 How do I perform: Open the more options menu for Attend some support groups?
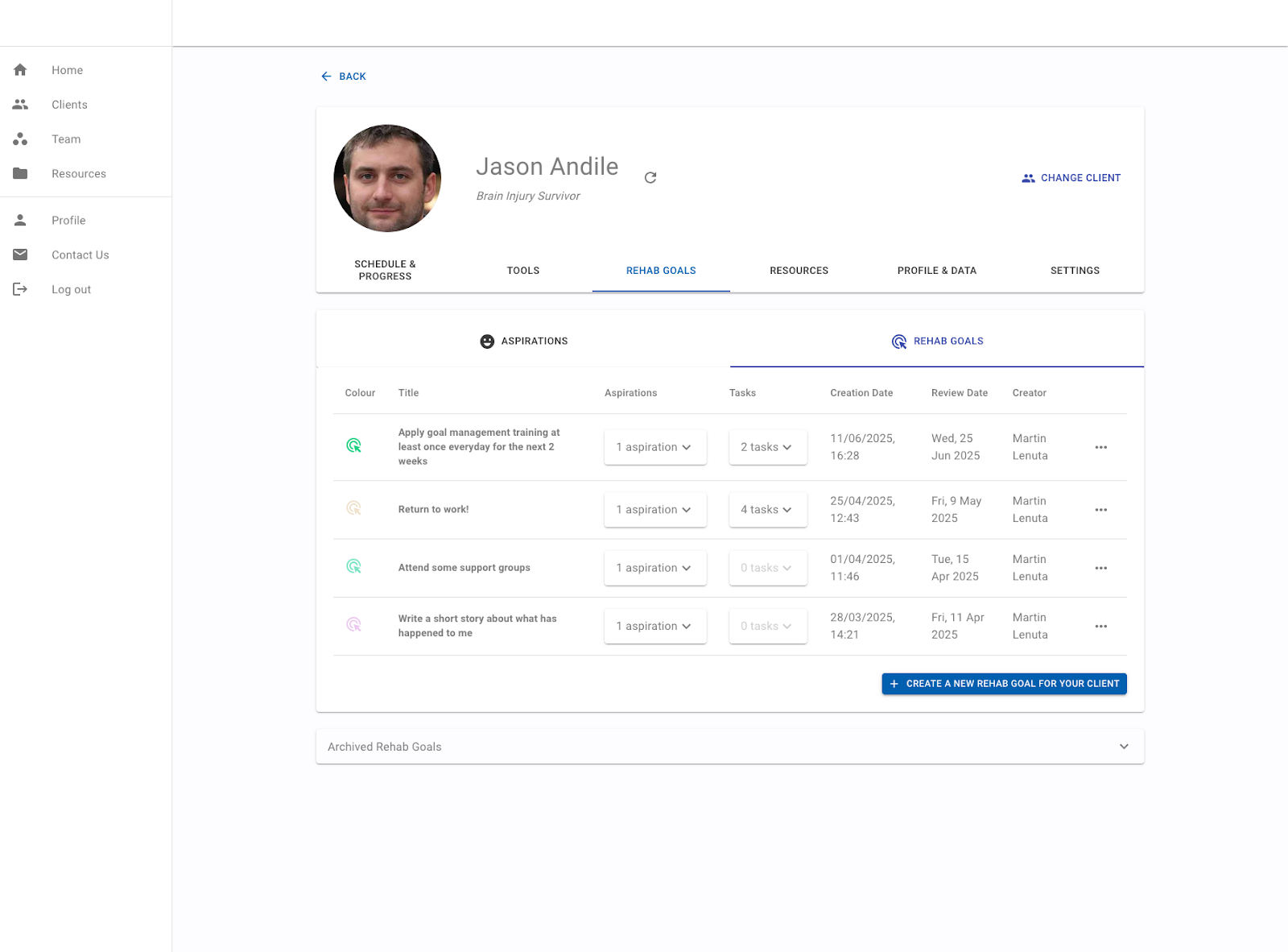click(x=1101, y=568)
